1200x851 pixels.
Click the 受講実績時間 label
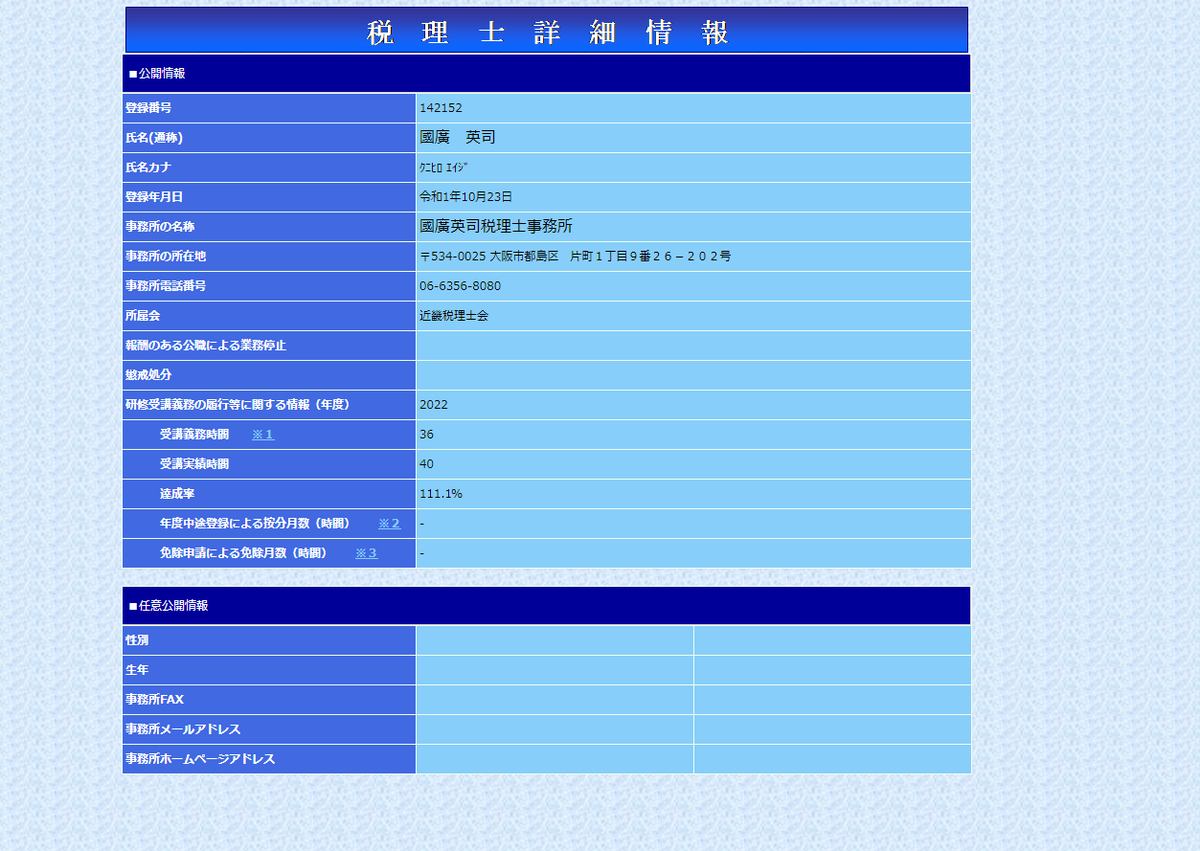pyautogui.click(x=194, y=464)
